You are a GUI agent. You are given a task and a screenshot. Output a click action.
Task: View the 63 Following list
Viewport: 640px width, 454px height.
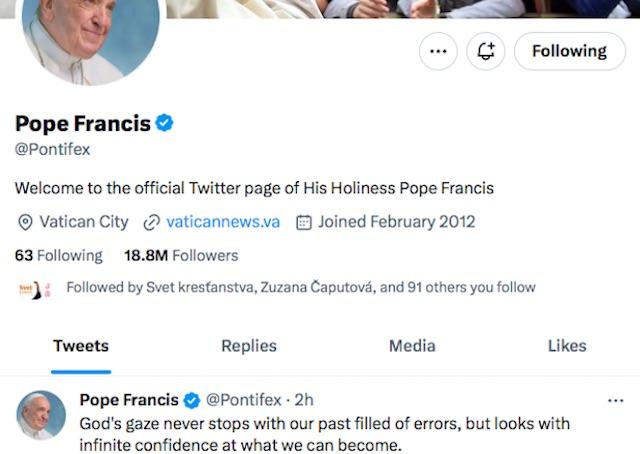[58, 255]
